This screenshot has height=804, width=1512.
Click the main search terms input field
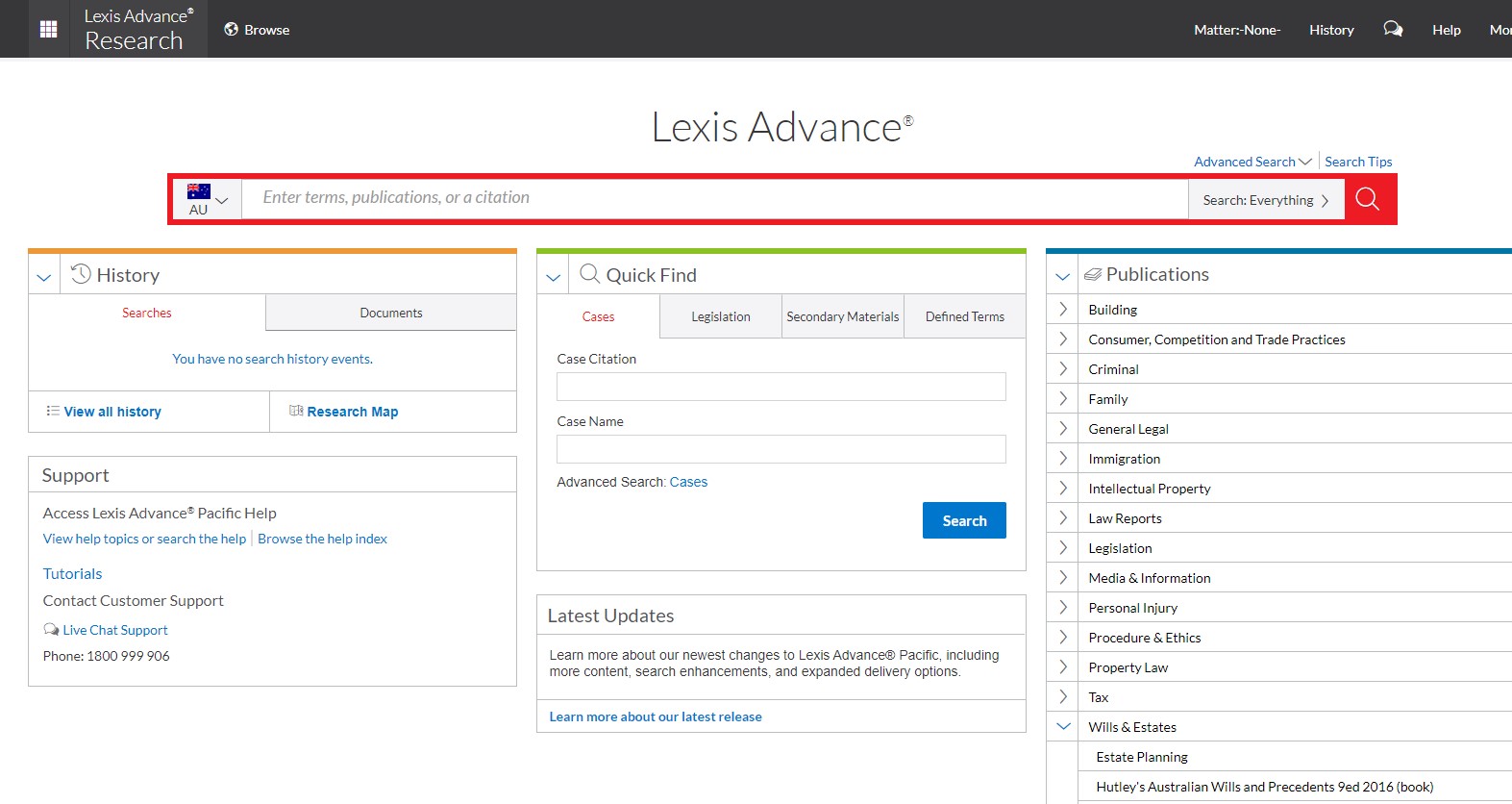715,199
